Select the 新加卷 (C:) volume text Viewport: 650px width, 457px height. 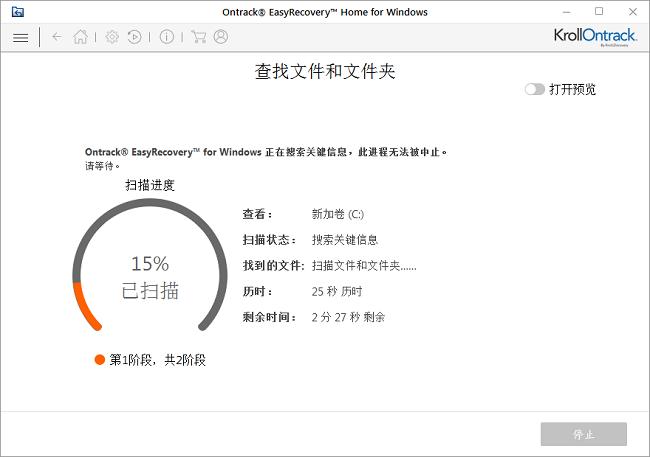338,214
